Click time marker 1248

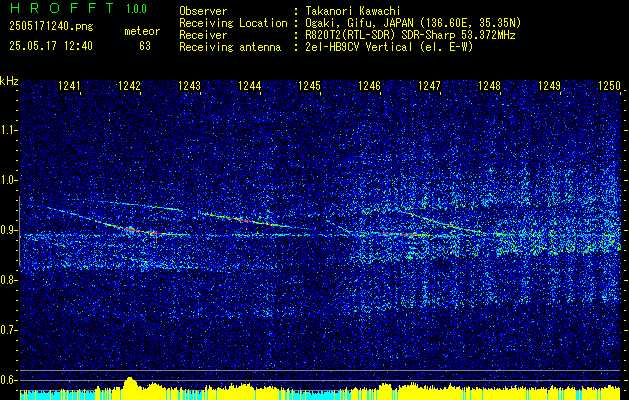pyautogui.click(x=489, y=86)
